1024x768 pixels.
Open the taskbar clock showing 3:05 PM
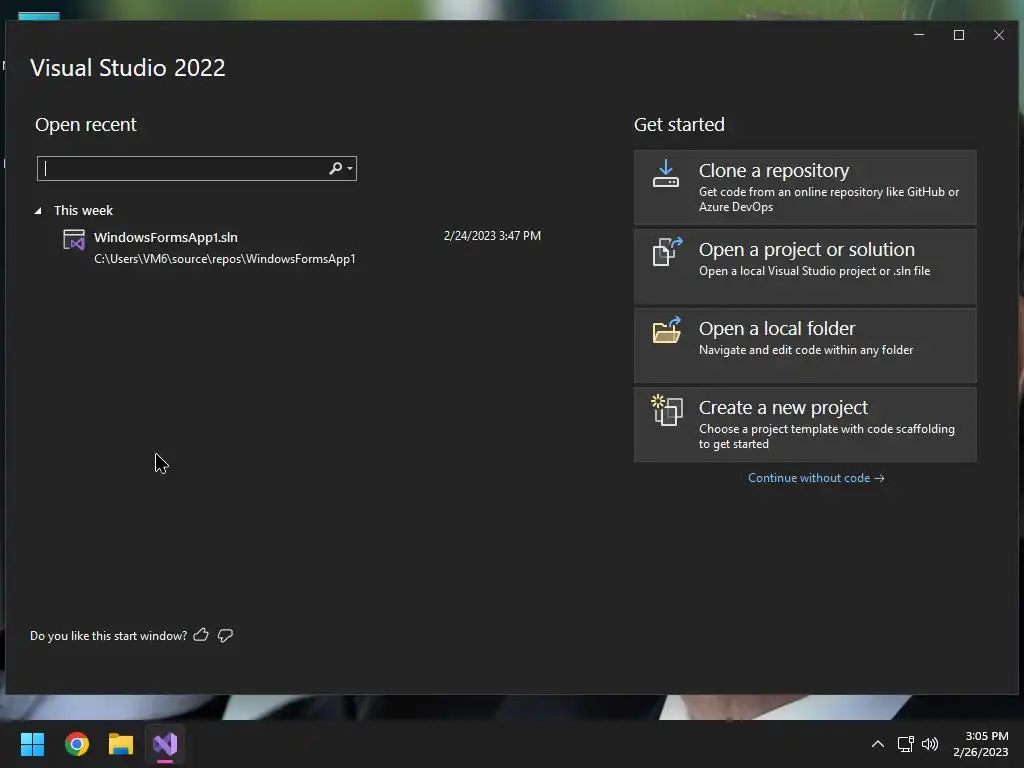pos(980,744)
